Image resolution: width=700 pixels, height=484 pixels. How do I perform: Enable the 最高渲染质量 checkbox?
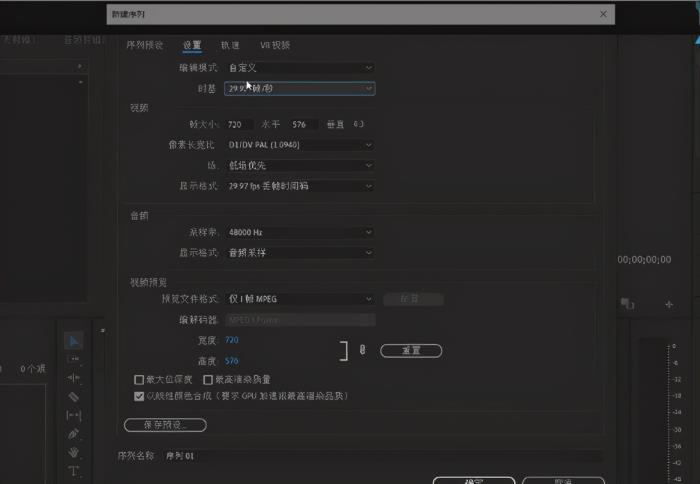tap(208, 380)
